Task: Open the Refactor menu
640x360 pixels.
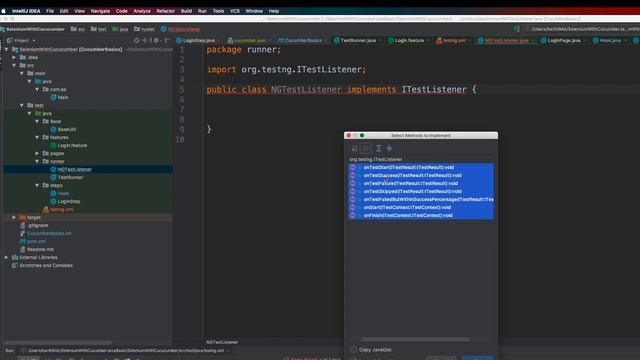Action: (165, 11)
